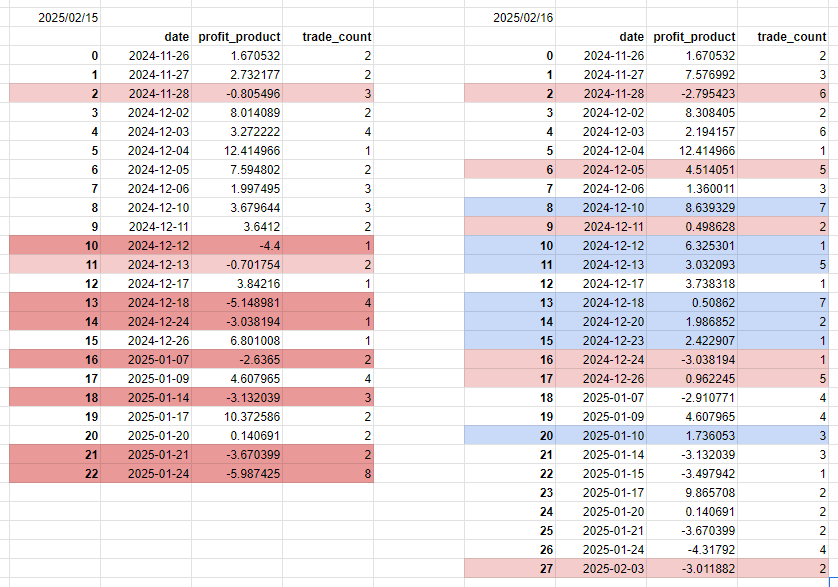Select the highlighted cell showing -0.805496
The width and height of the screenshot is (838, 587).
click(x=237, y=94)
